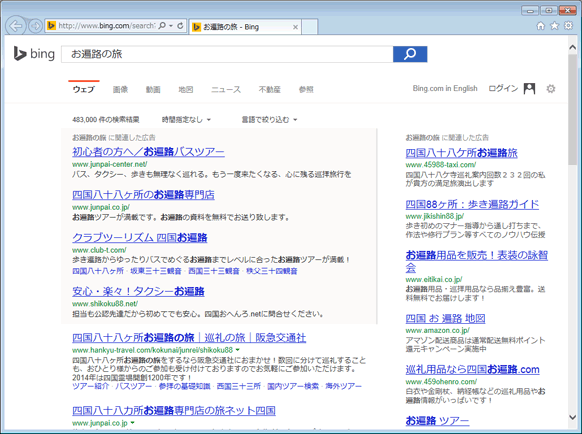Open クラブツーリズム 四国お遍路 link
This screenshot has height=434, width=582.
pyautogui.click(x=140, y=238)
